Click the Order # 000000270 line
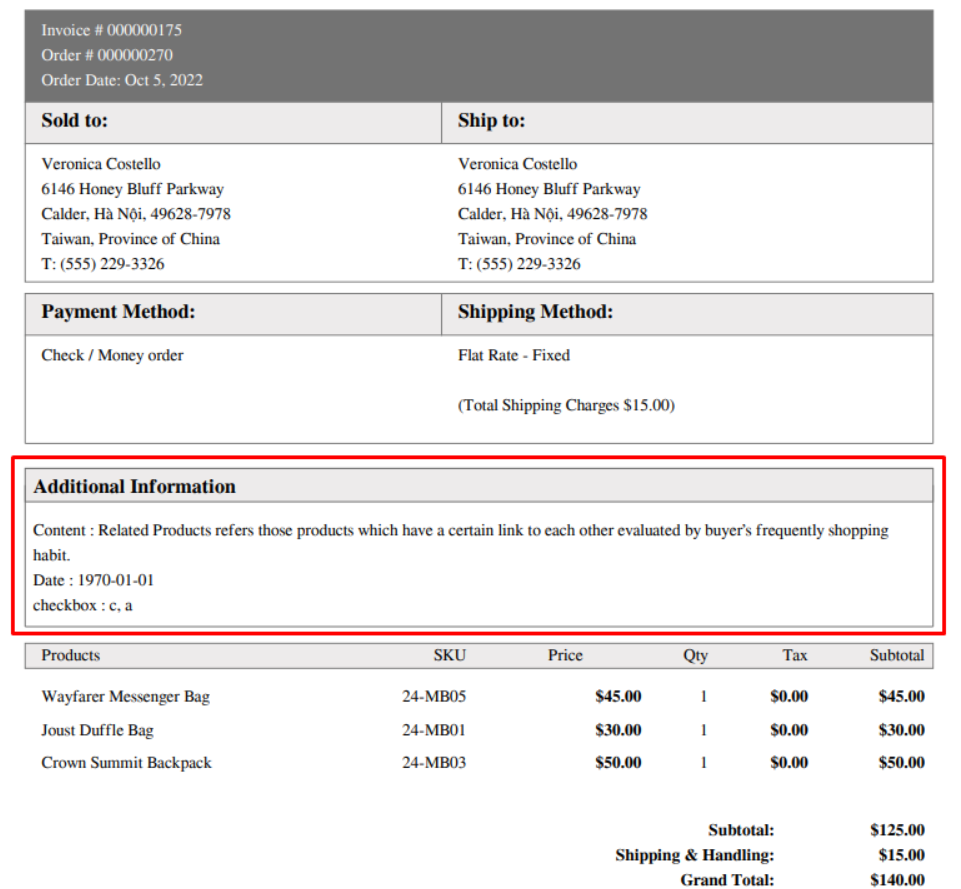 click(107, 55)
